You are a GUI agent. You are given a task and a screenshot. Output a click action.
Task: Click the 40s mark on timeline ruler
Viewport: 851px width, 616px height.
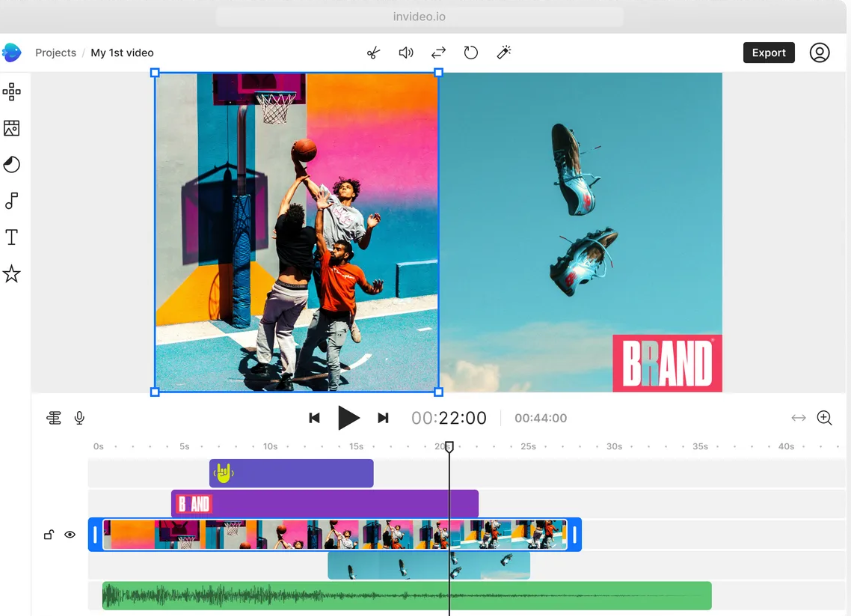786,447
